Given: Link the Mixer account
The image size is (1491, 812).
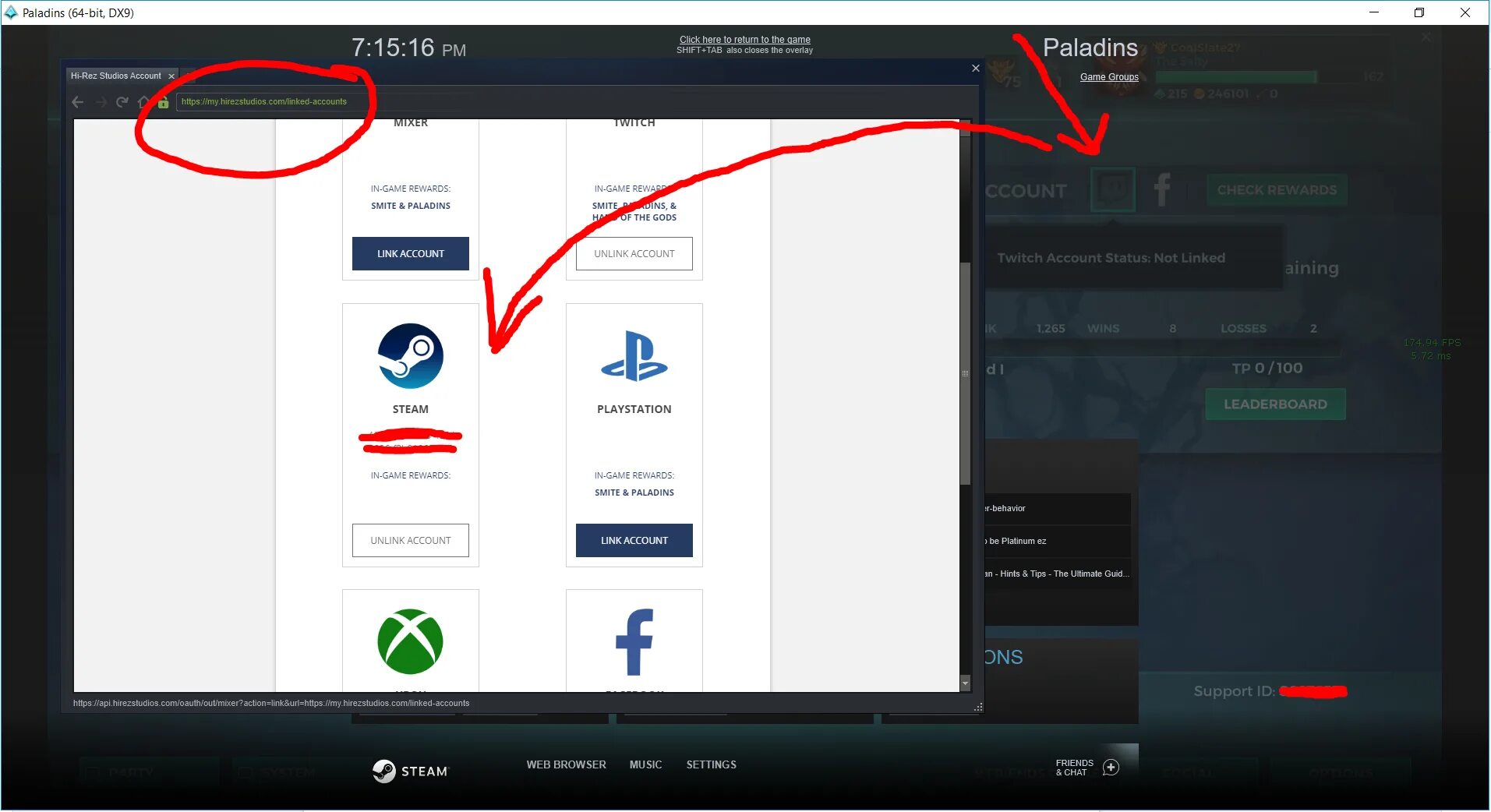Looking at the screenshot, I should (x=411, y=254).
